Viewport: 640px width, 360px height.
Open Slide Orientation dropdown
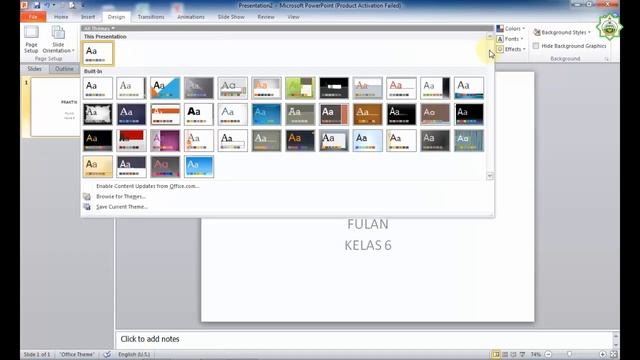click(58, 40)
